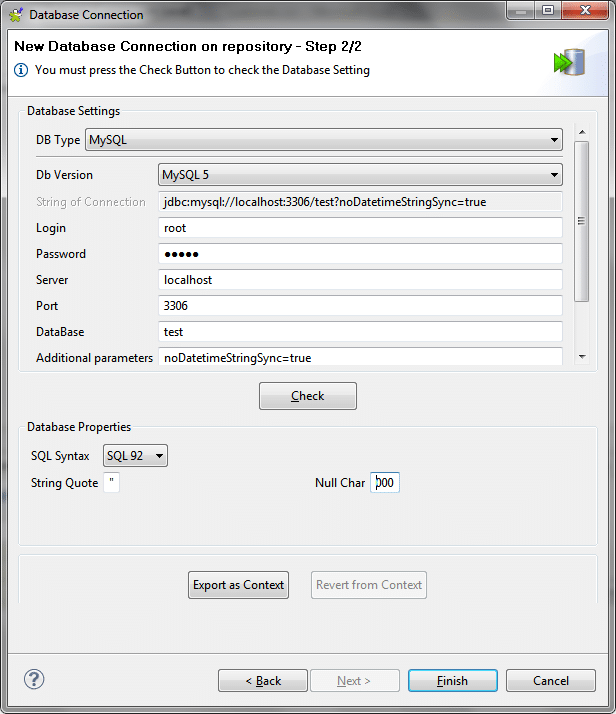The height and width of the screenshot is (714, 616).
Task: Click the String Quote field
Action: pos(111,483)
